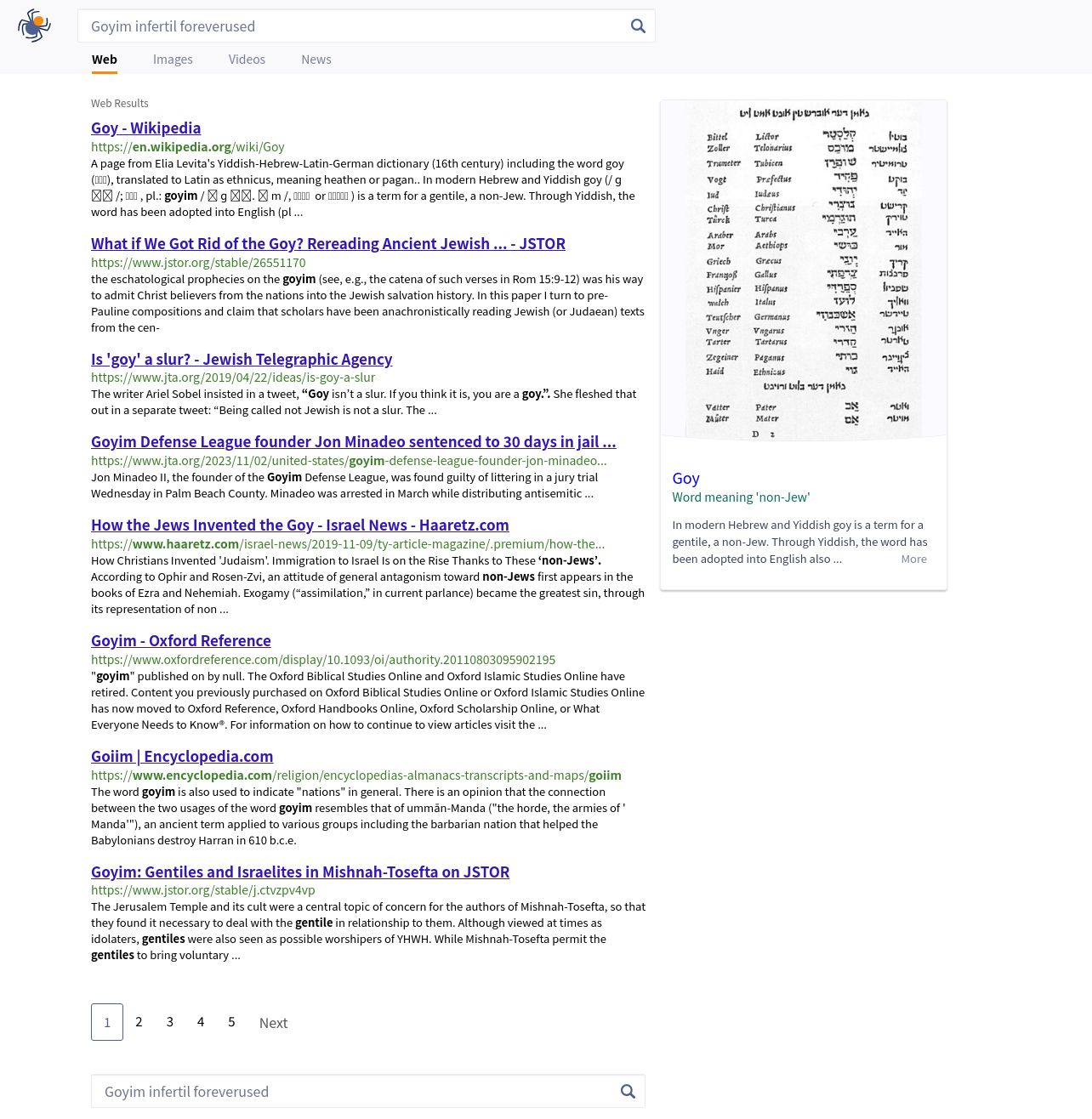Open Goyim Defense League founder result
The image size is (1092, 1119).
pos(354,441)
